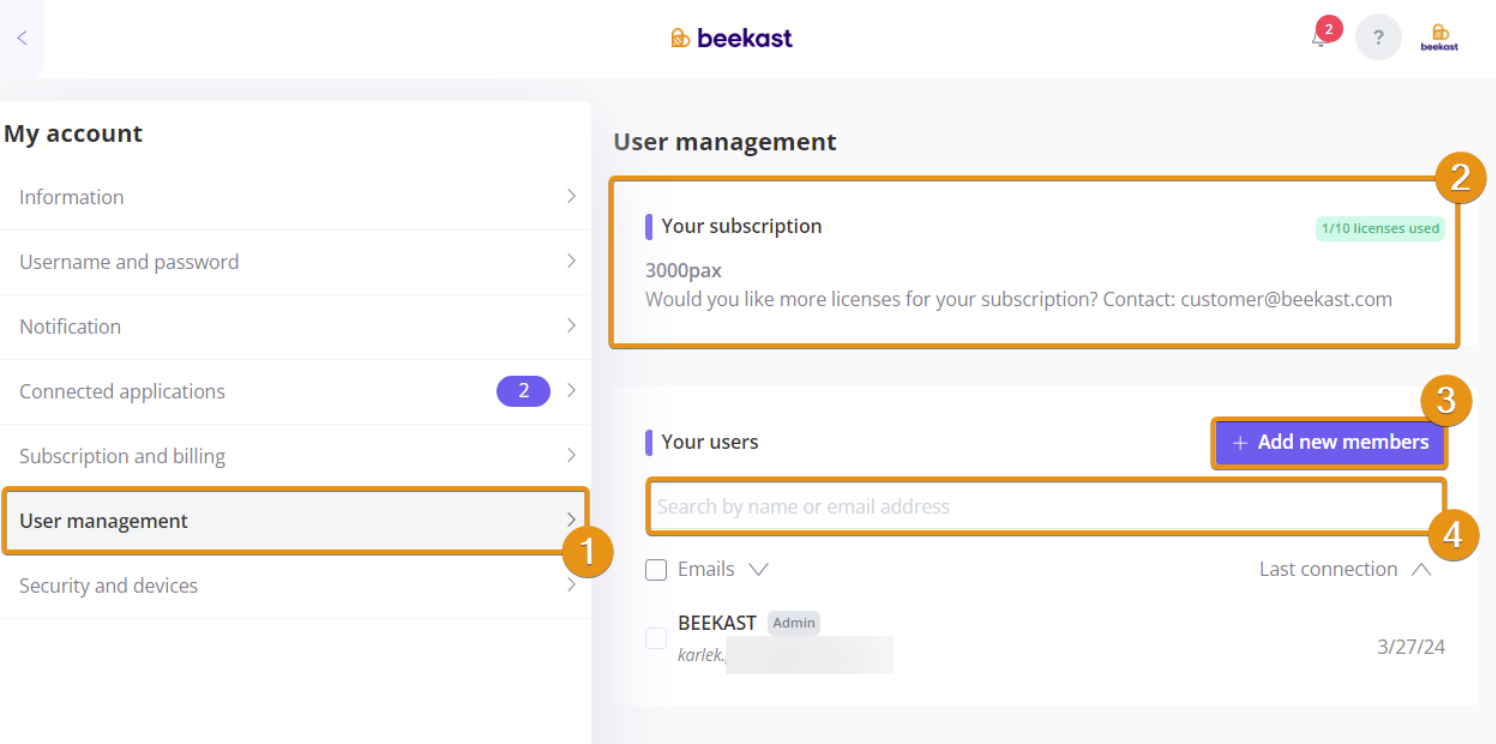Viewport: 1496px width, 744px height.
Task: Click the search by name field
Action: 1046,506
